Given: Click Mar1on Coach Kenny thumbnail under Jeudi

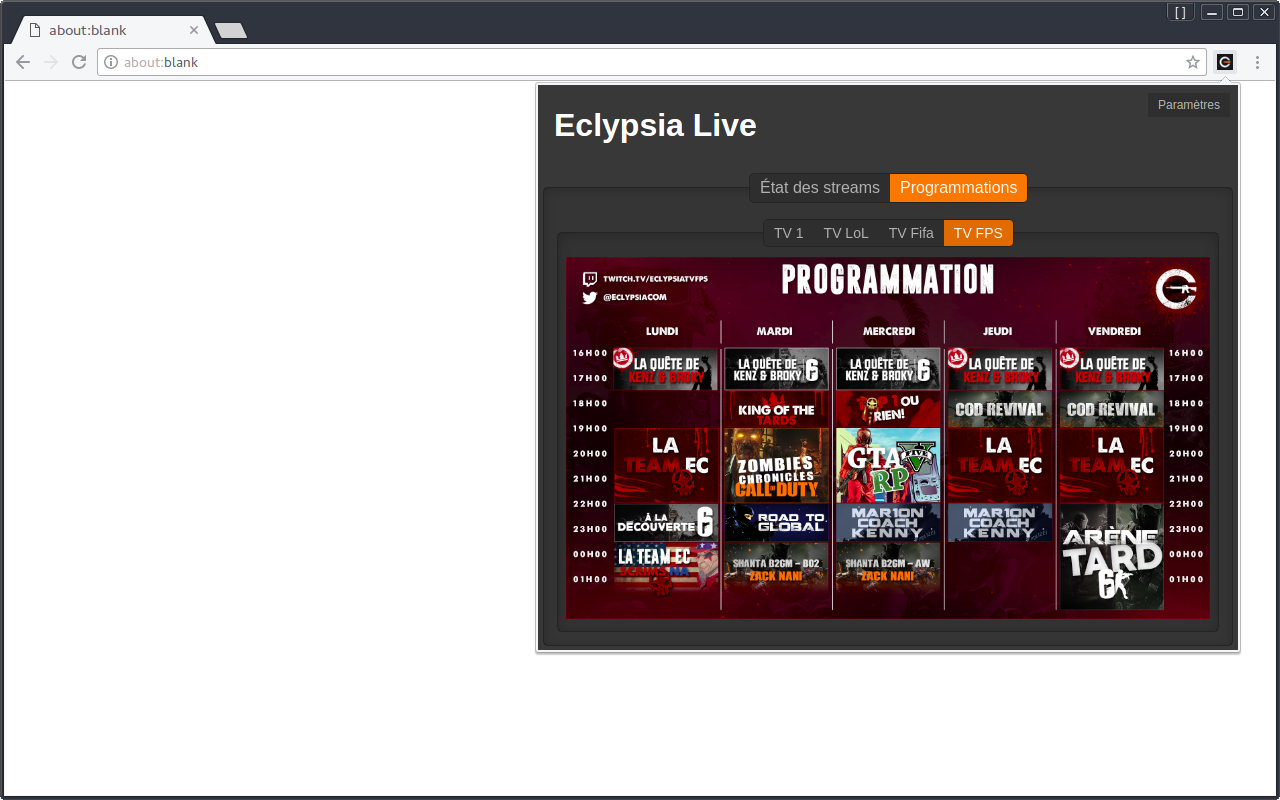Looking at the screenshot, I should coord(999,523).
